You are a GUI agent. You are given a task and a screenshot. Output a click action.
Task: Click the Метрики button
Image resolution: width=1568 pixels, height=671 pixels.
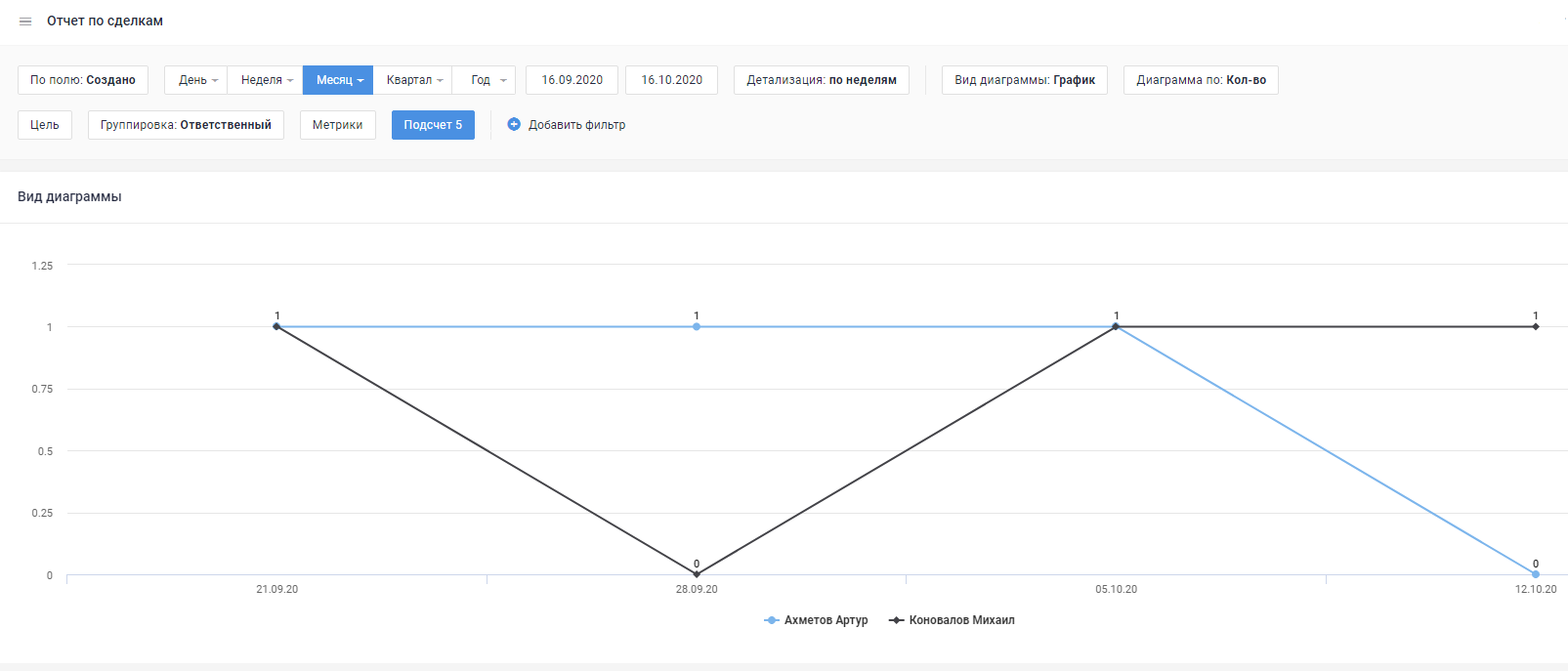337,125
